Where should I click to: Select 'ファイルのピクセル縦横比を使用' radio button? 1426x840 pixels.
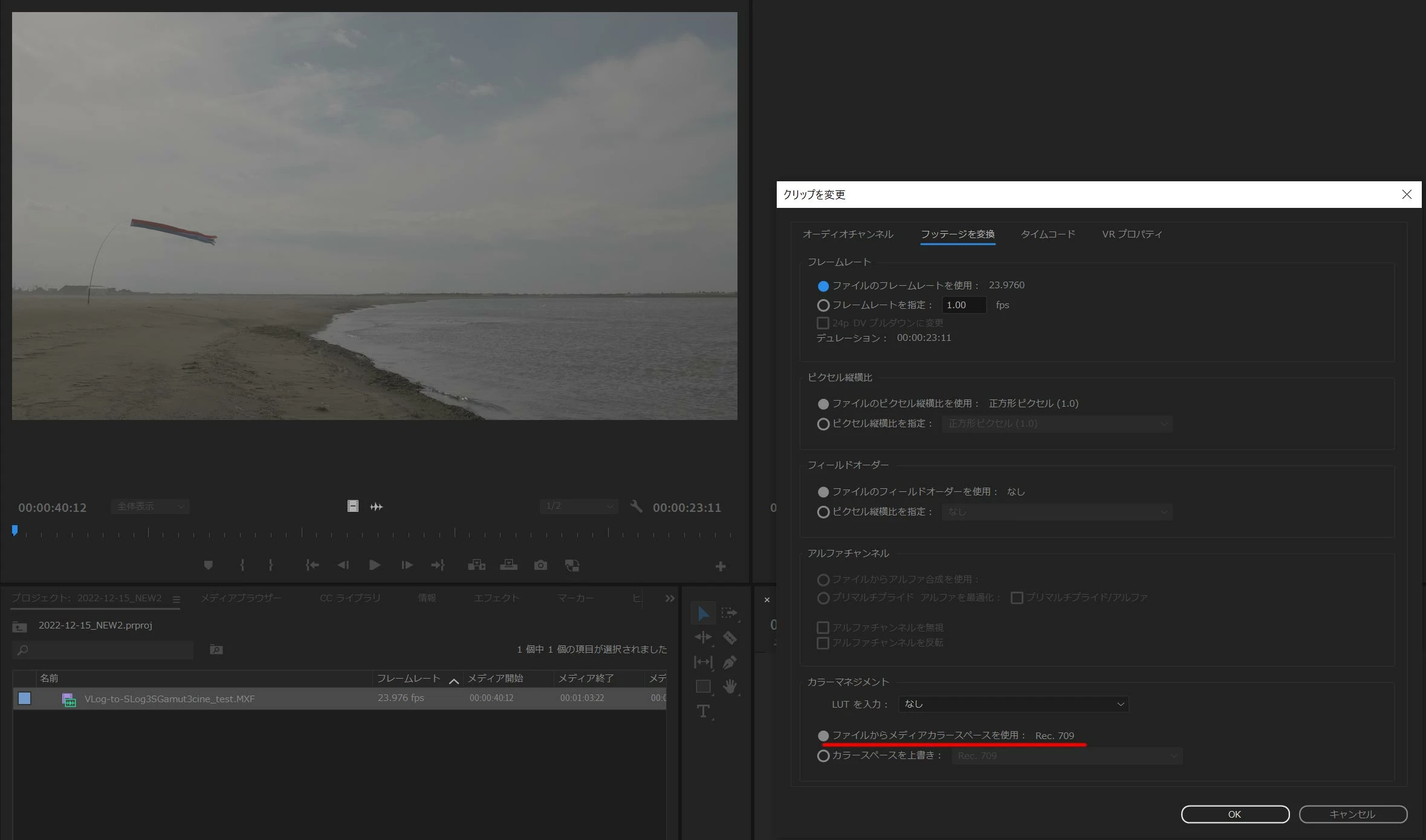823,404
